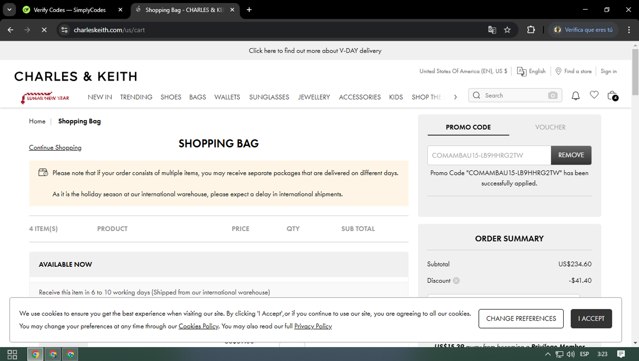
Task: Click the AVAILABLE NOW section header
Action: [x=219, y=264]
